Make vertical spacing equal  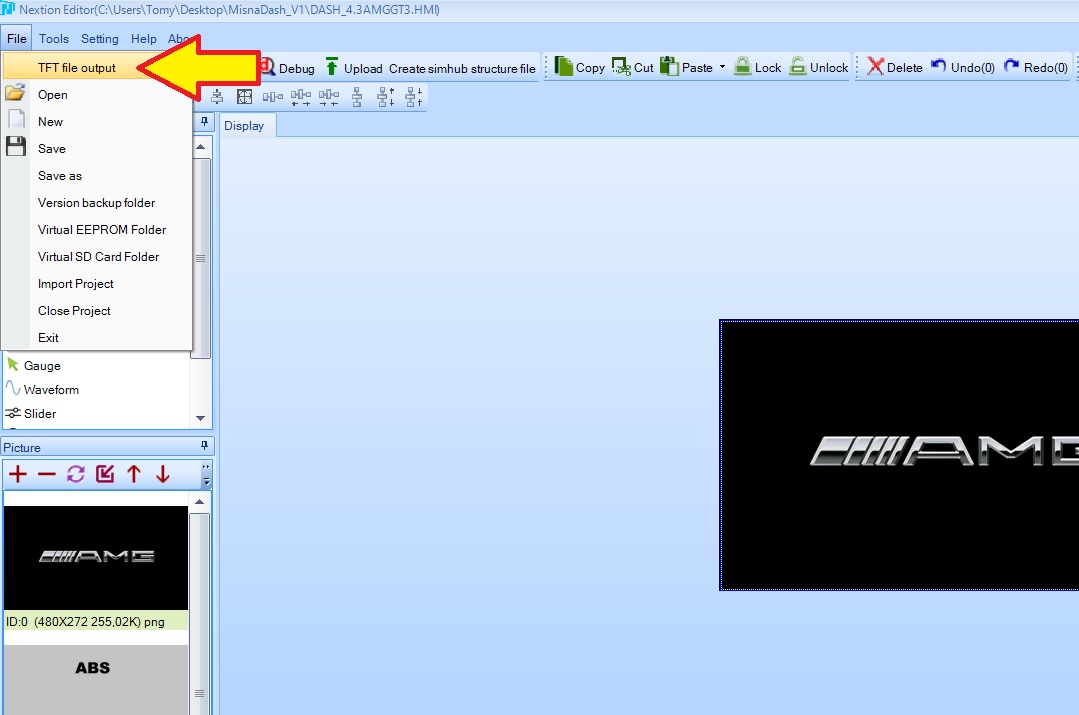[x=357, y=97]
